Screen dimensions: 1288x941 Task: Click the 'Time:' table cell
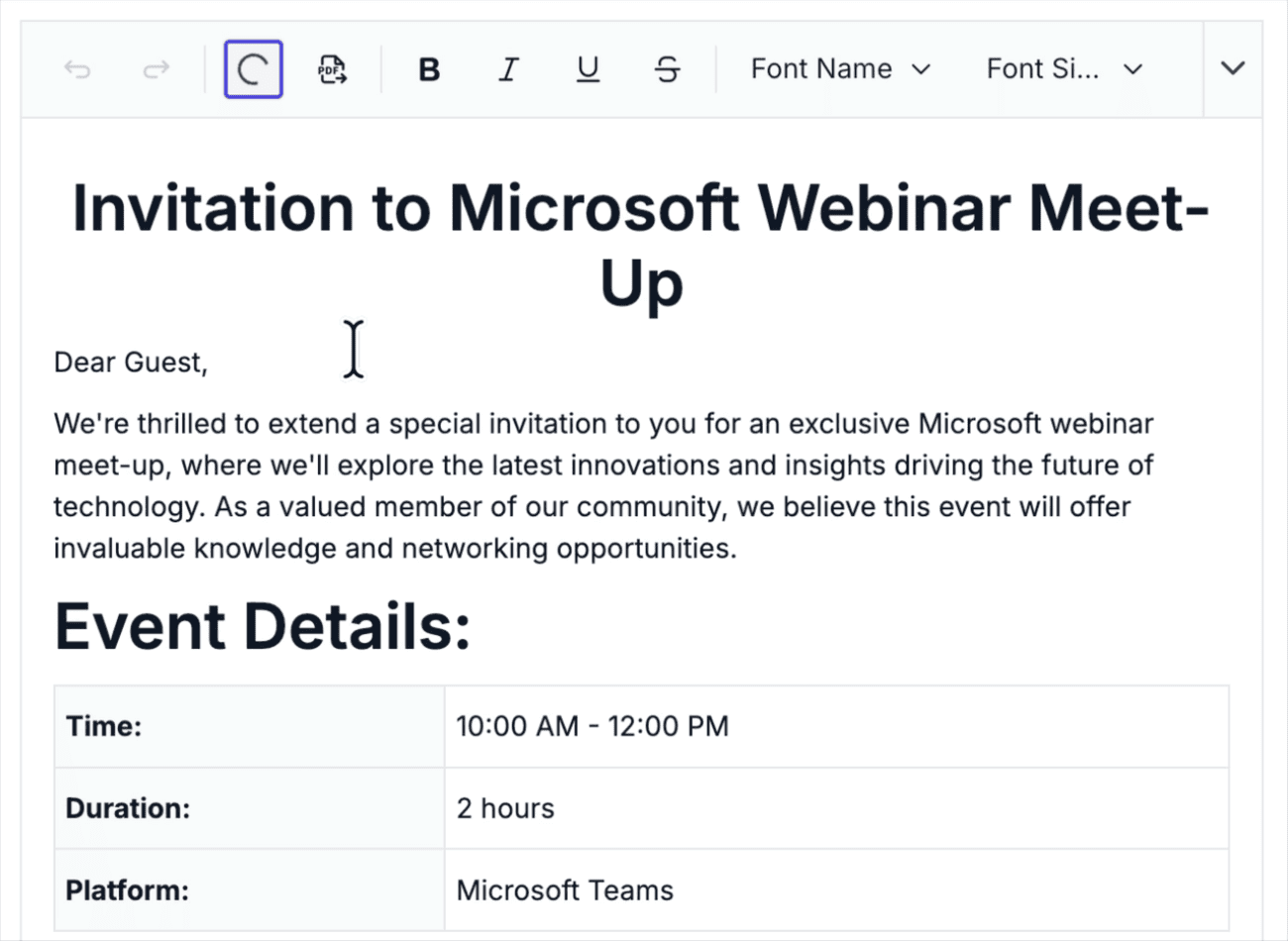tap(250, 726)
